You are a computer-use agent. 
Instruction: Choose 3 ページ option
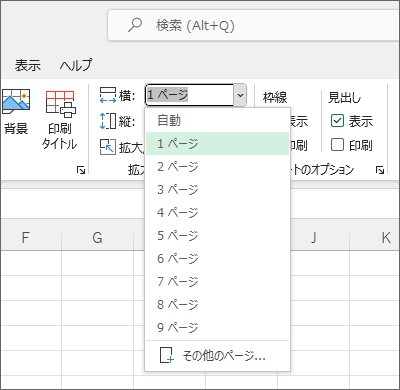pyautogui.click(x=218, y=189)
